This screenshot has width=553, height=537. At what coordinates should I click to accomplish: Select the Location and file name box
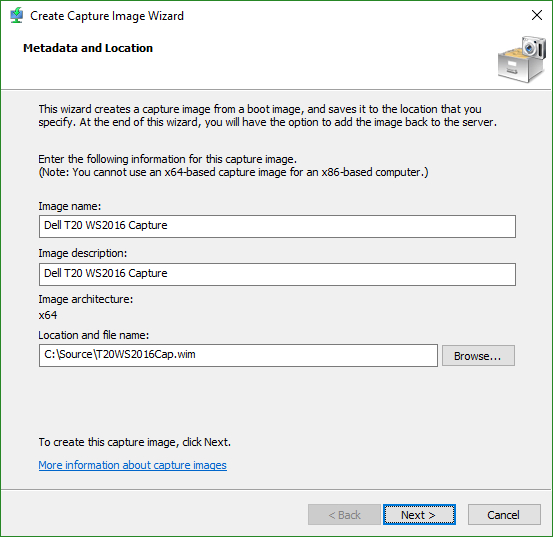point(238,355)
